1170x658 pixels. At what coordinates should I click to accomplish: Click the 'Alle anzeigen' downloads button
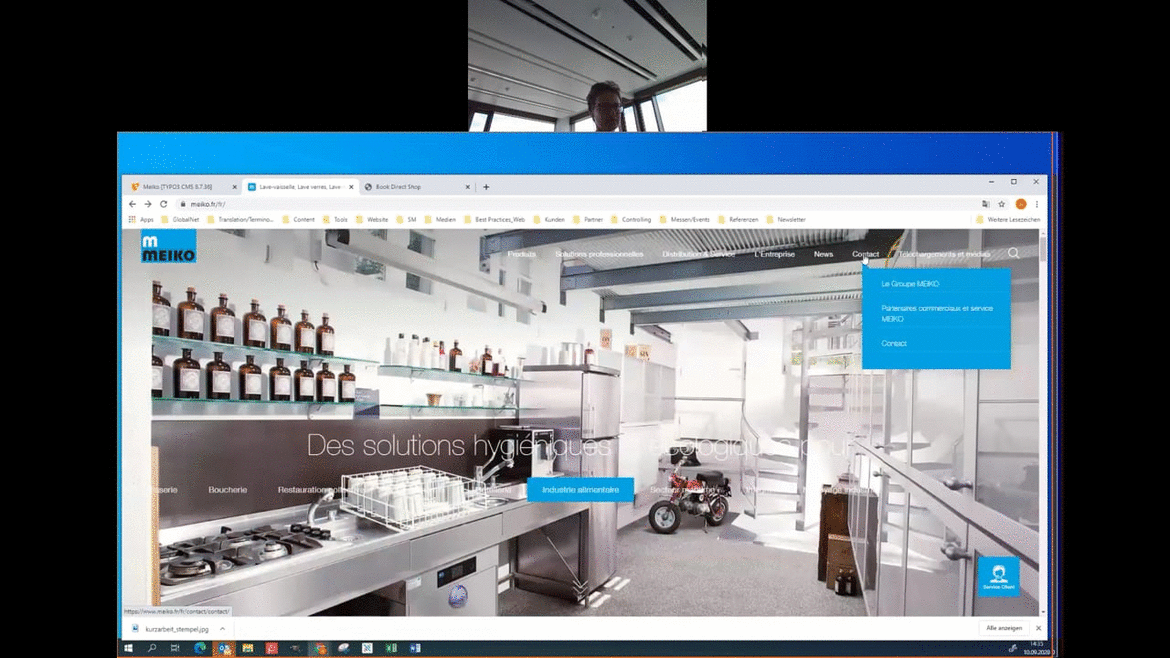pyautogui.click(x=1004, y=628)
